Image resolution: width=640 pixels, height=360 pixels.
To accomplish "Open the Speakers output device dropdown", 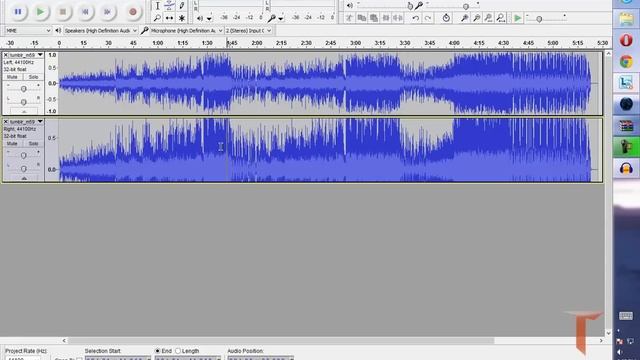I will [100, 31].
